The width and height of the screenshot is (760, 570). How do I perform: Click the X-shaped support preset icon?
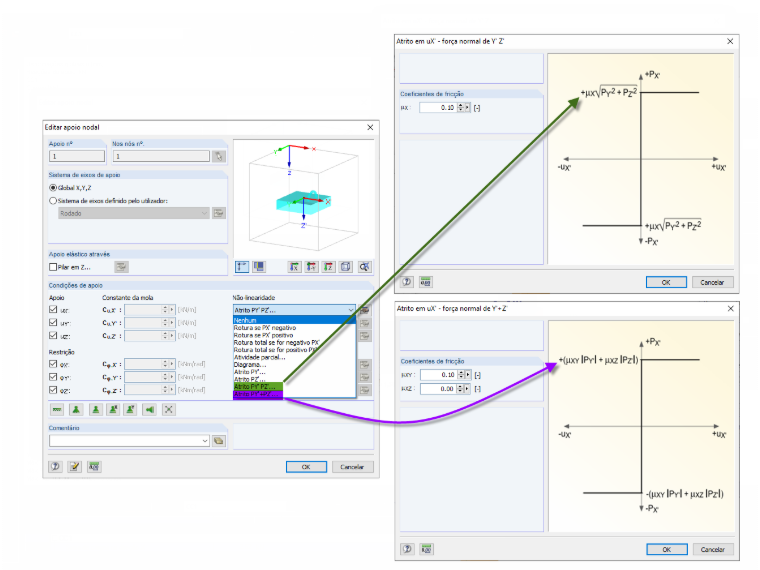(168, 410)
